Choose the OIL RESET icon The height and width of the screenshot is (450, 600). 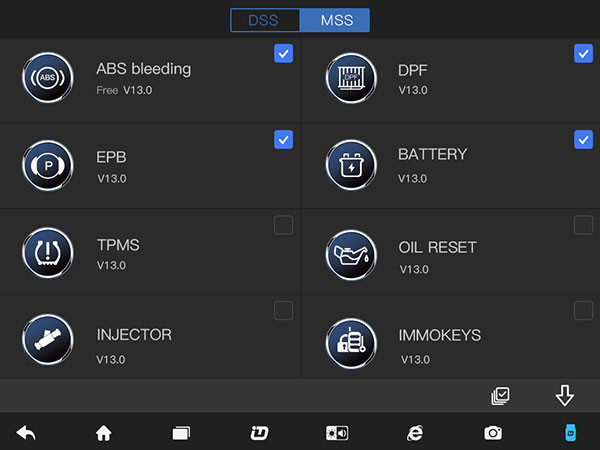[x=351, y=255]
